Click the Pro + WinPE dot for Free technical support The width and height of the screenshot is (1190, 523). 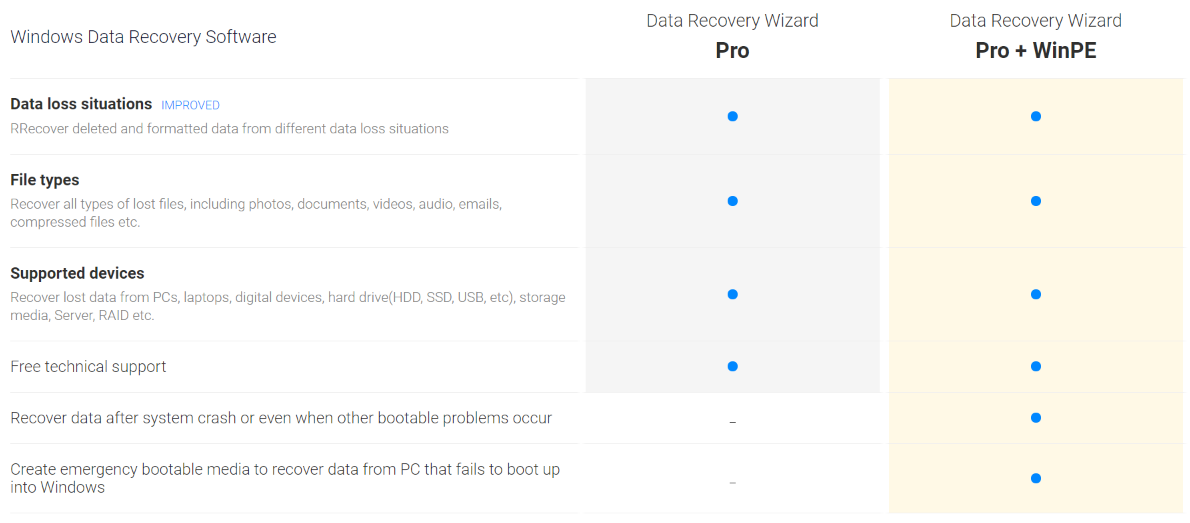click(x=1035, y=366)
